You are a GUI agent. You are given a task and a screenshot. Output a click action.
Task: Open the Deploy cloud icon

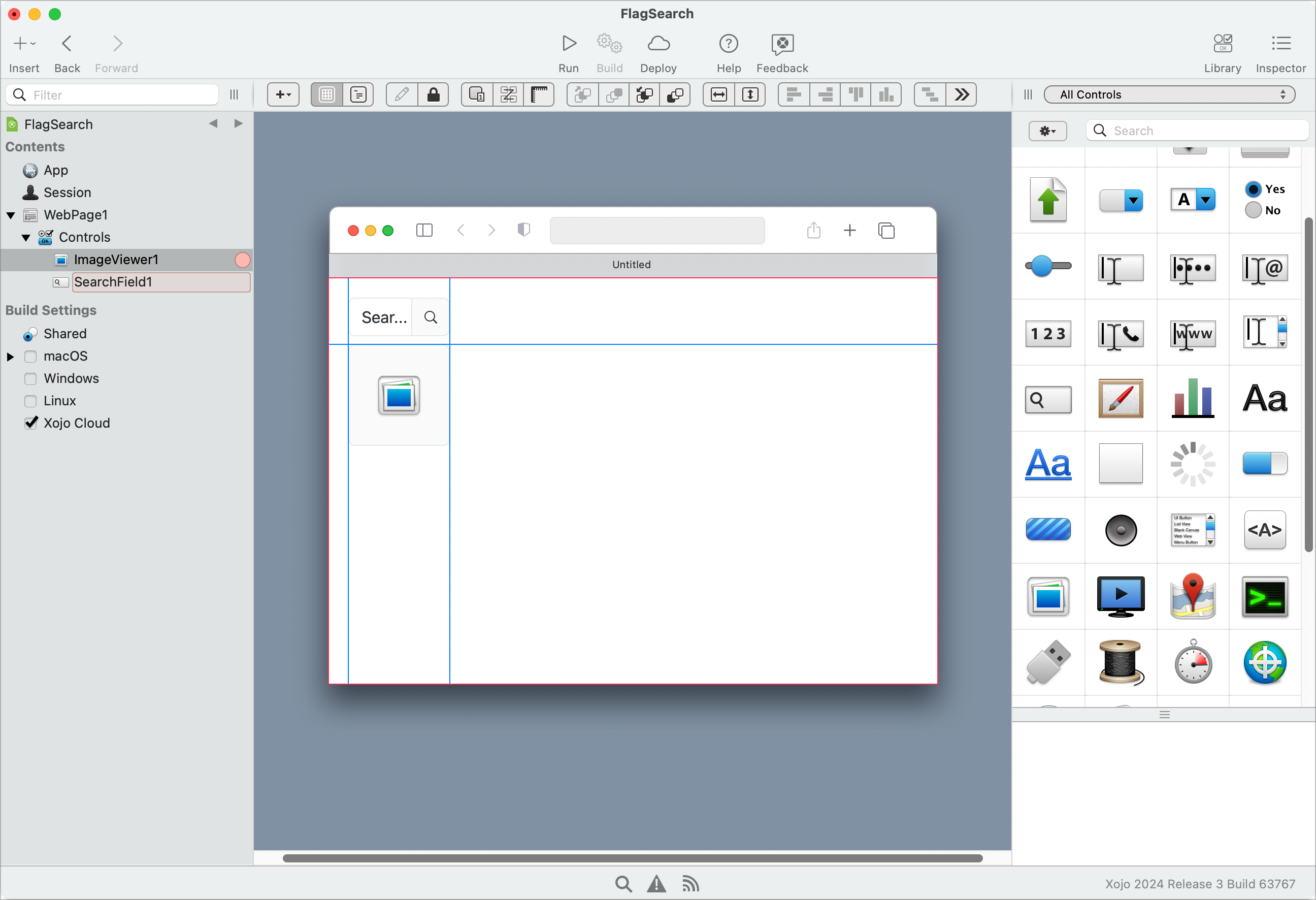point(658,44)
